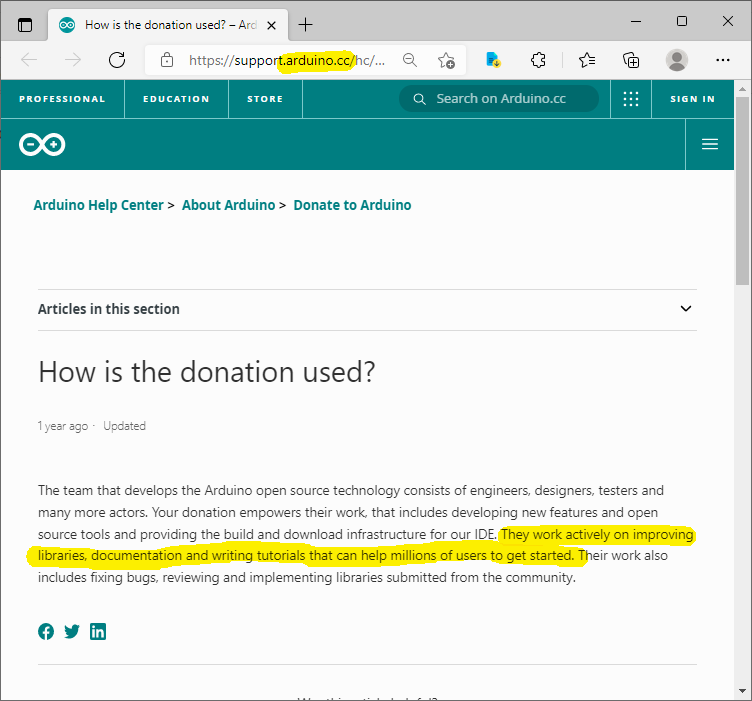Viewport: 752px width, 701px height.
Task: Refresh the current page
Action: [x=117, y=60]
